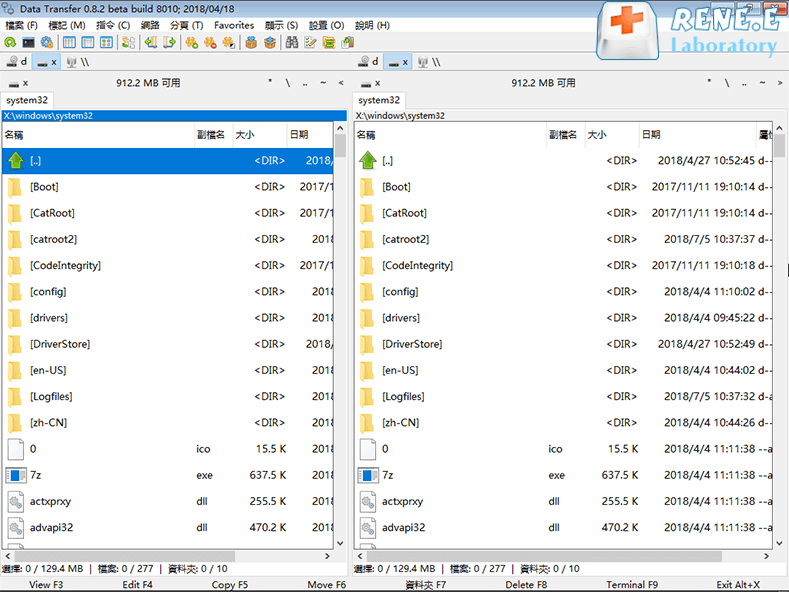The height and width of the screenshot is (592, 789).
Task: Open the 設置 (O) menu
Action: 326,25
